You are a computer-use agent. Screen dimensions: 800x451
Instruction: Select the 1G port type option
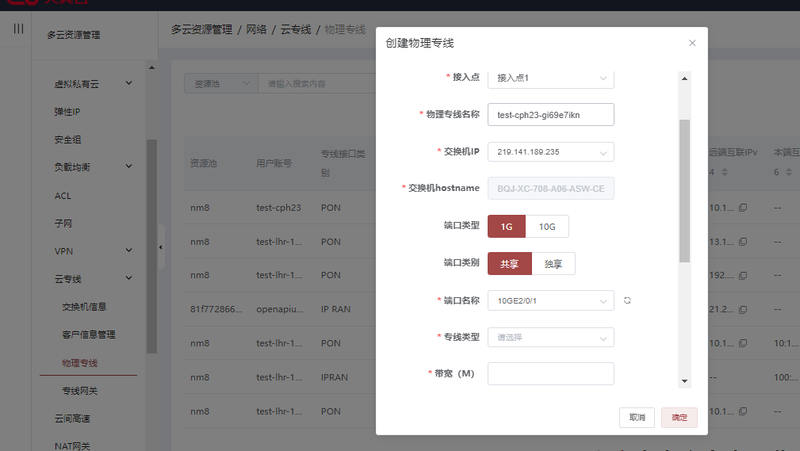[x=506, y=227]
